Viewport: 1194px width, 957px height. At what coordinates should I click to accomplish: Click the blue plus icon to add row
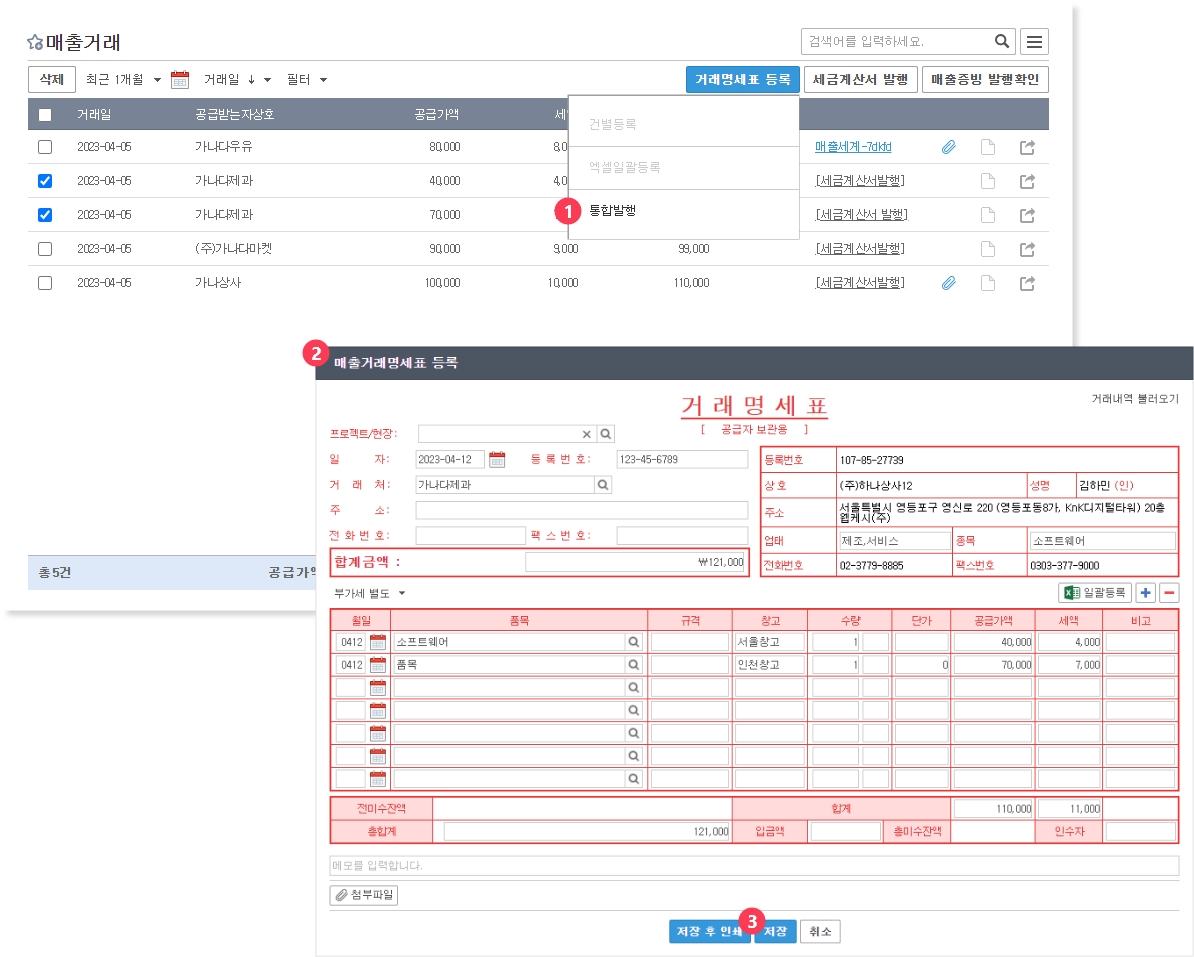[x=1146, y=593]
